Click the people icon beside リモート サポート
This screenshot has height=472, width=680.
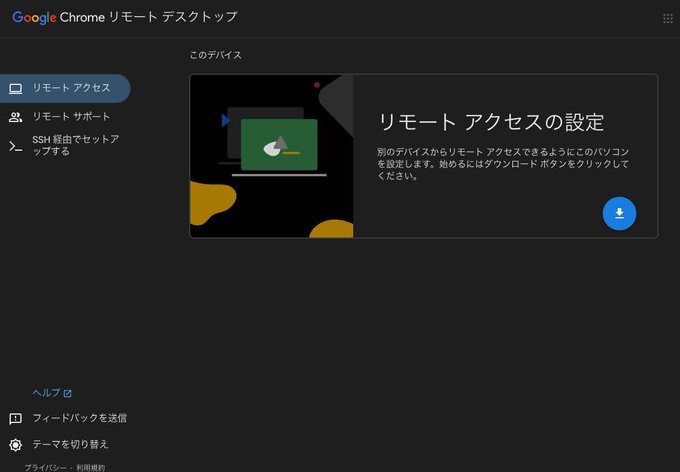click(x=16, y=117)
